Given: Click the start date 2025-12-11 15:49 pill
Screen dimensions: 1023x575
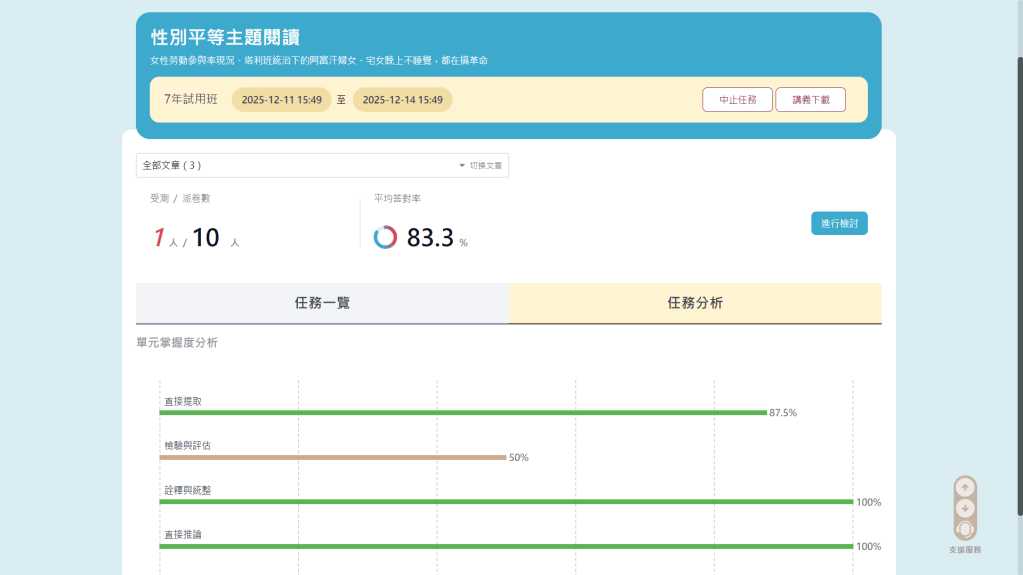Looking at the screenshot, I should [x=281, y=100].
